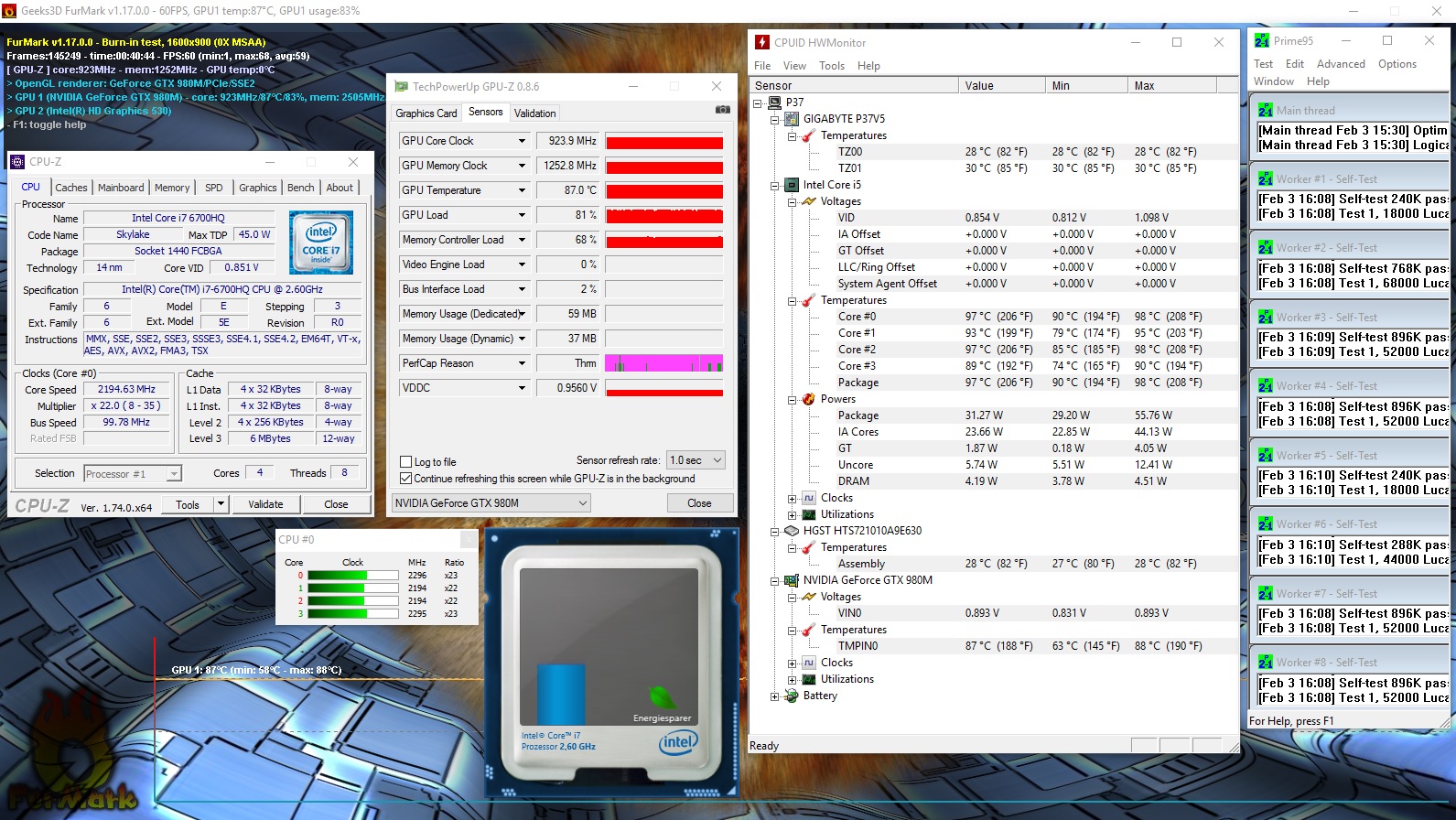1456x820 pixels.
Task: Open the NVIDIA GeForce GTX 980M selector in GPU-Z
Action: click(491, 503)
